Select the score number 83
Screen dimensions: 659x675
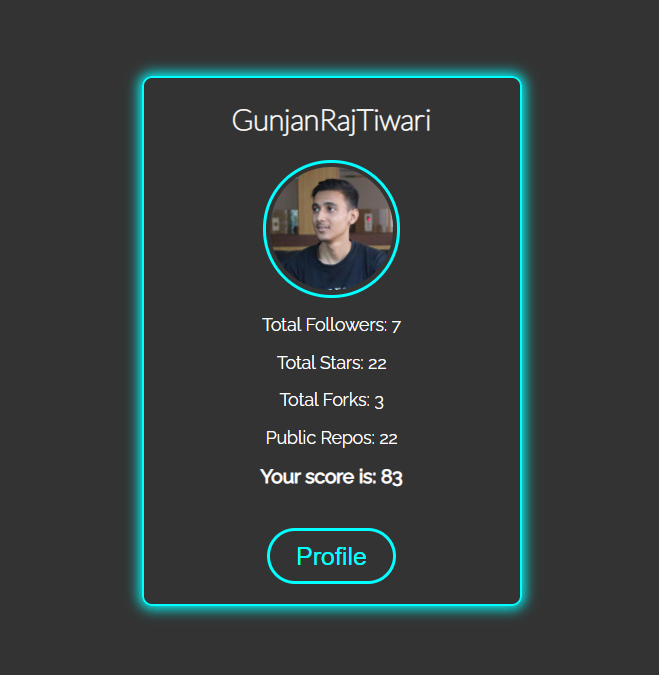click(x=392, y=477)
